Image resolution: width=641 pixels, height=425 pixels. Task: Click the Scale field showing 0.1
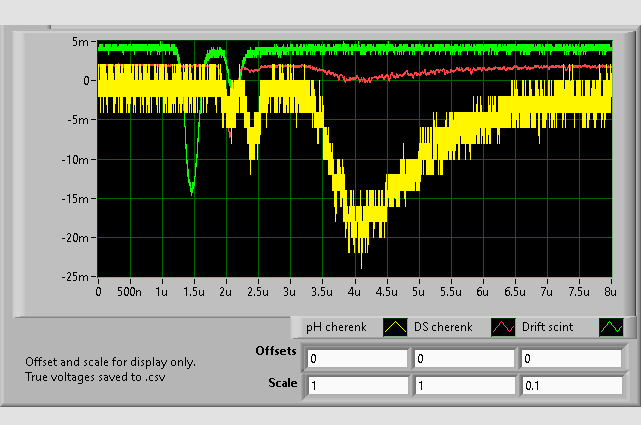pyautogui.click(x=569, y=385)
